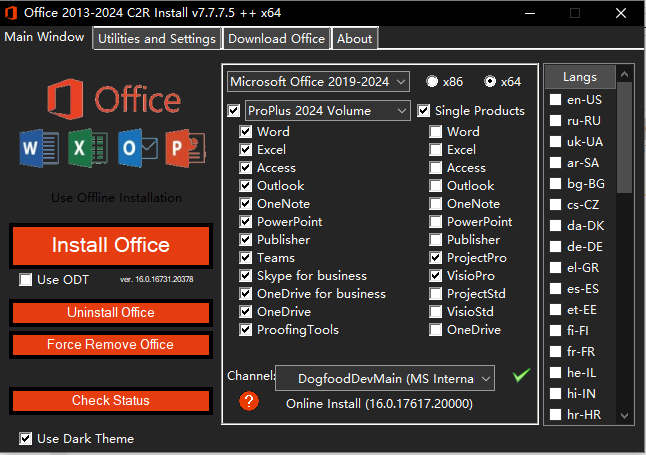Click the ver. 16.0.16731.20378 text
This screenshot has height=455, width=646.
(157, 279)
